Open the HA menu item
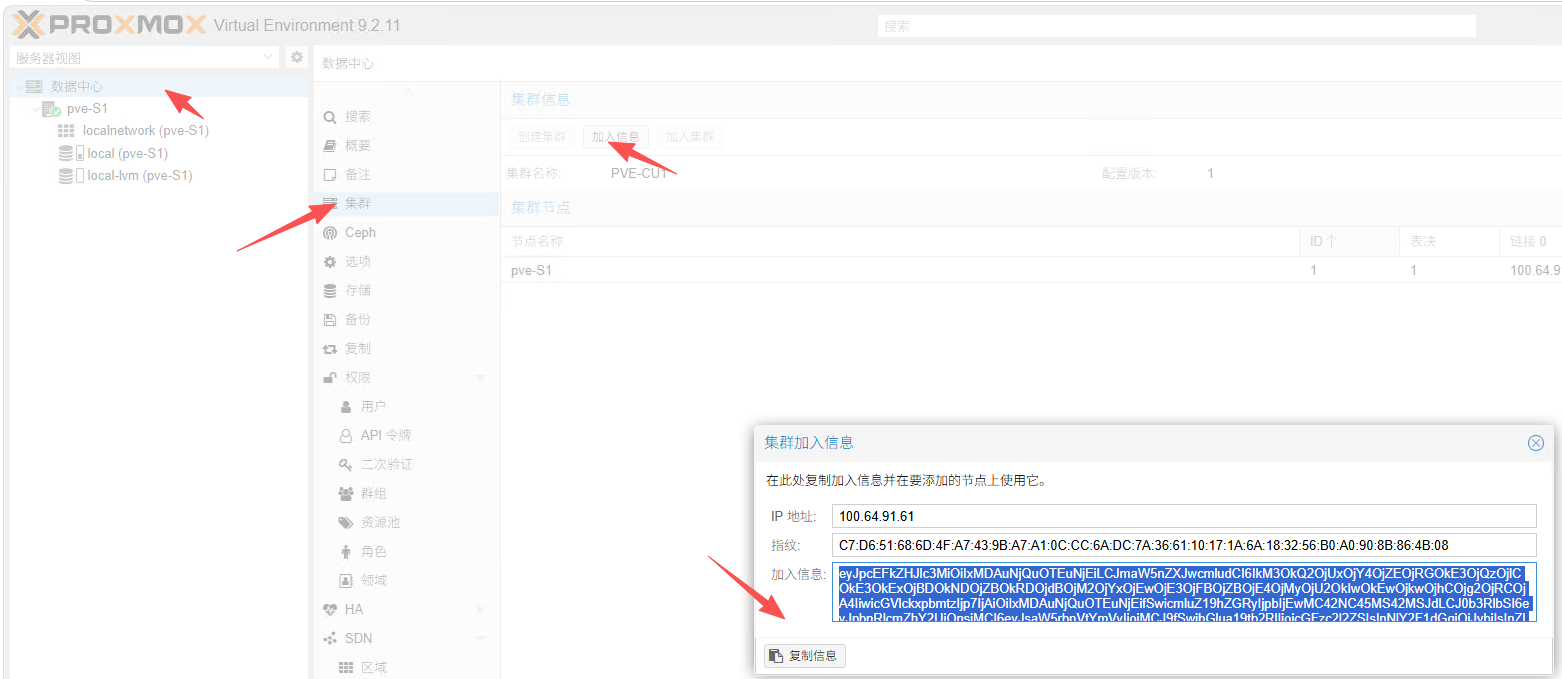This screenshot has width=1562, height=679. point(354,610)
